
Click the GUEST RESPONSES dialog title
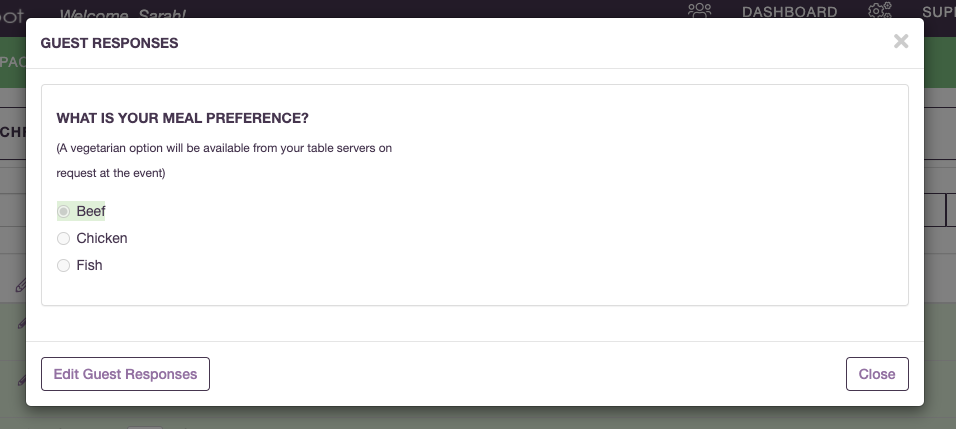109,43
